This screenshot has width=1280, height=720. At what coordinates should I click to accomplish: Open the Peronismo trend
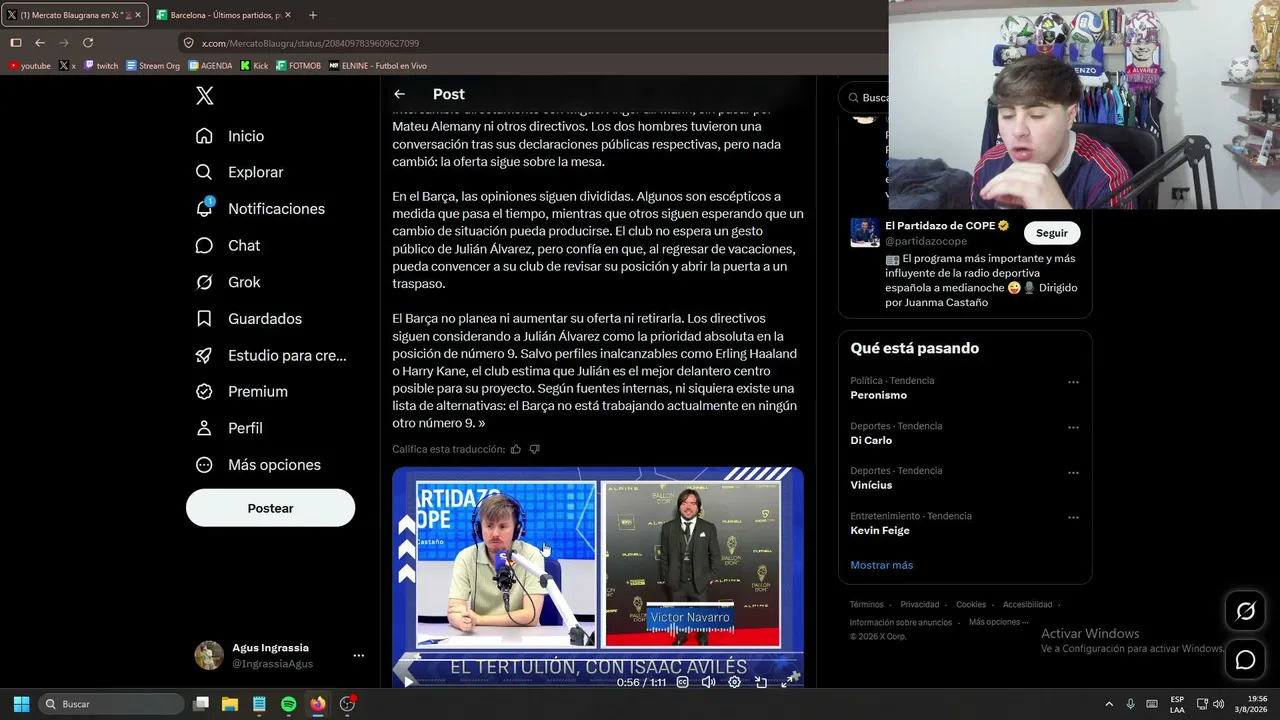pyautogui.click(x=878, y=395)
